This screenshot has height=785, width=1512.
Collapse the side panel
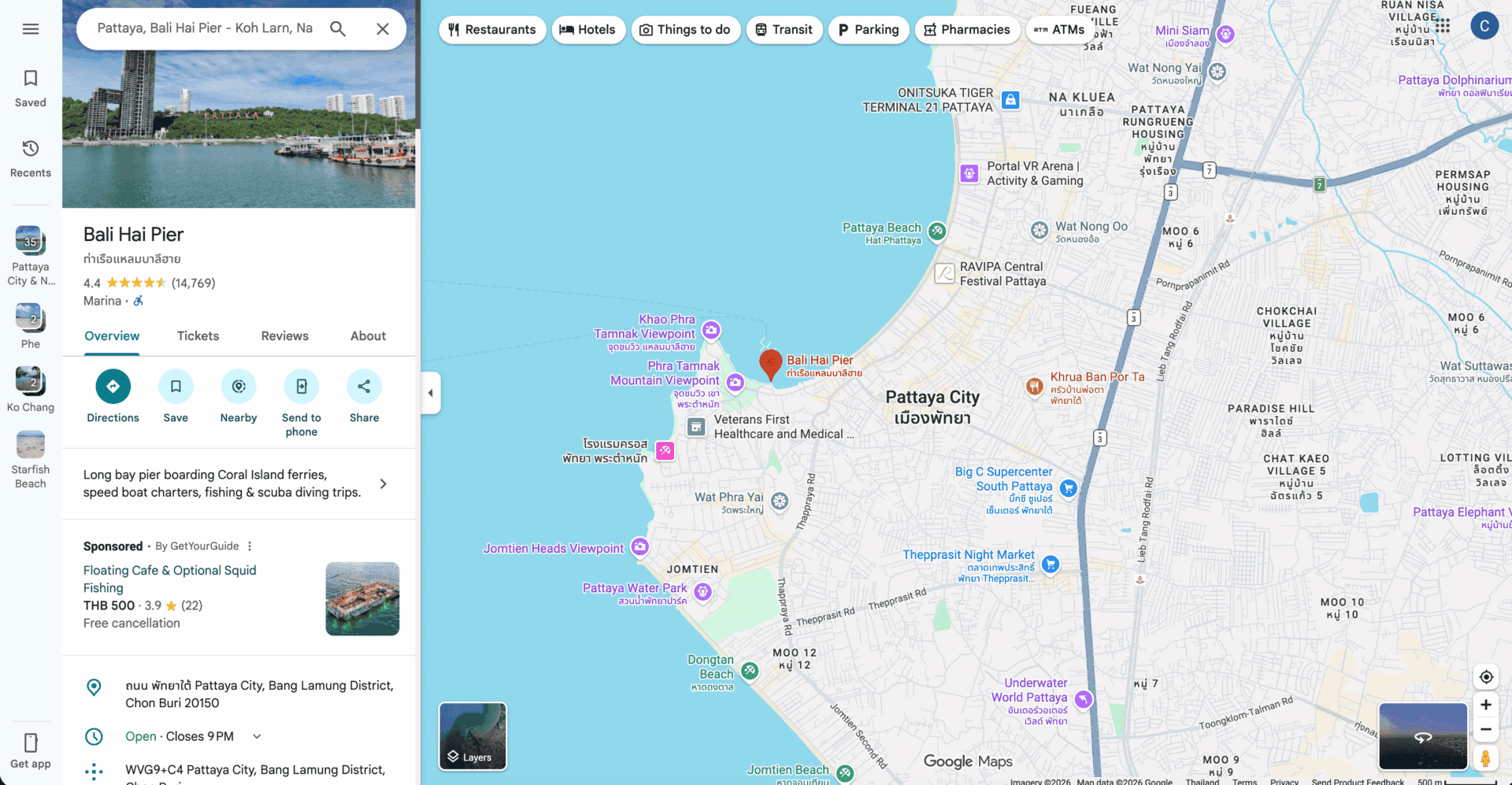(x=431, y=393)
